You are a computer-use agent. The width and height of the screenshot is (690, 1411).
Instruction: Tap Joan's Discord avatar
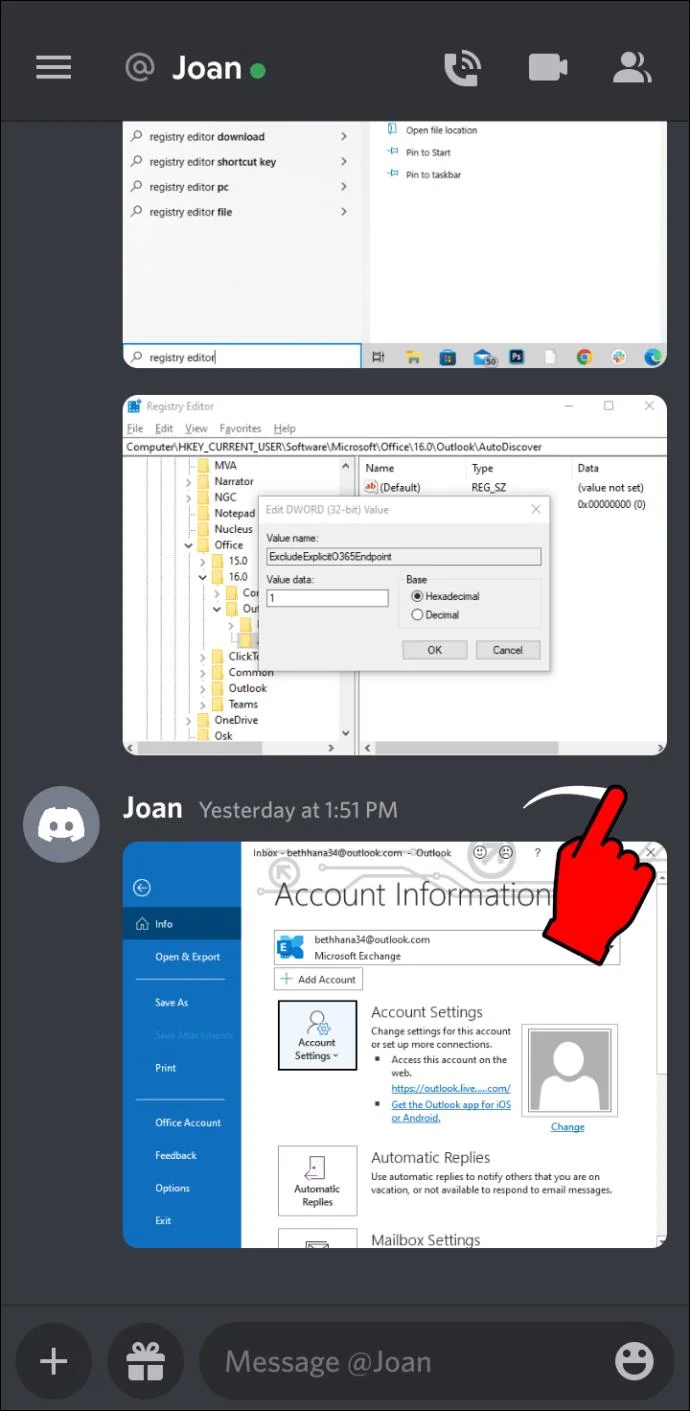(61, 825)
